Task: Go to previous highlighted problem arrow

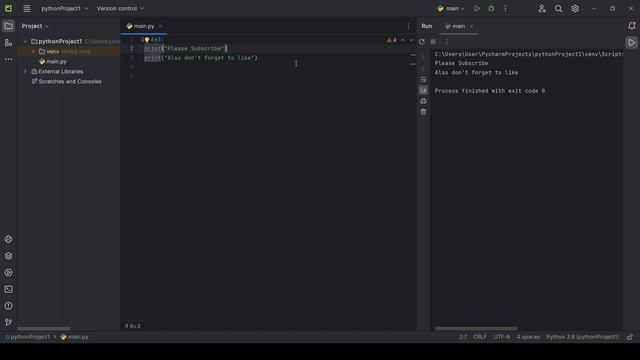Action: (x=402, y=40)
